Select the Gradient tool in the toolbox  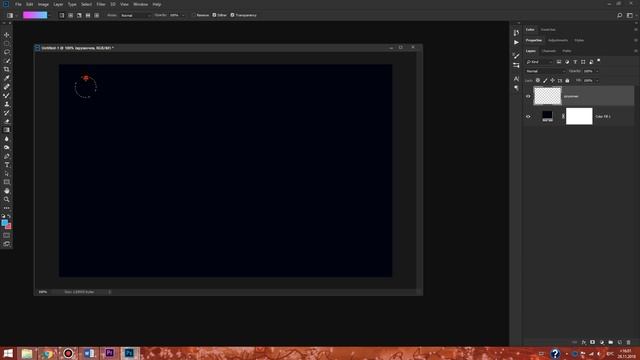pos(7,130)
